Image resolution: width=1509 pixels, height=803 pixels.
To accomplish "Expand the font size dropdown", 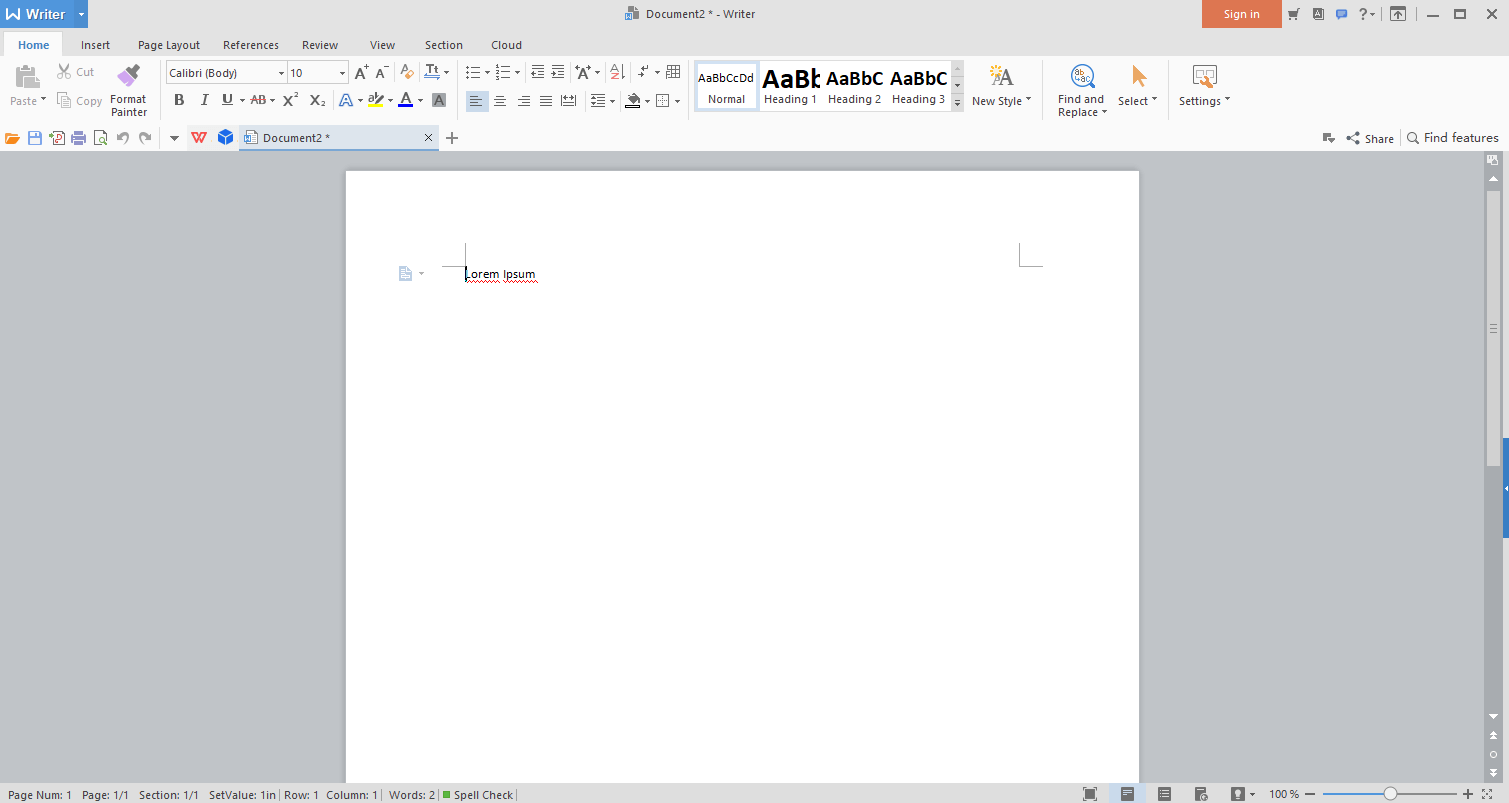I will coord(342,73).
